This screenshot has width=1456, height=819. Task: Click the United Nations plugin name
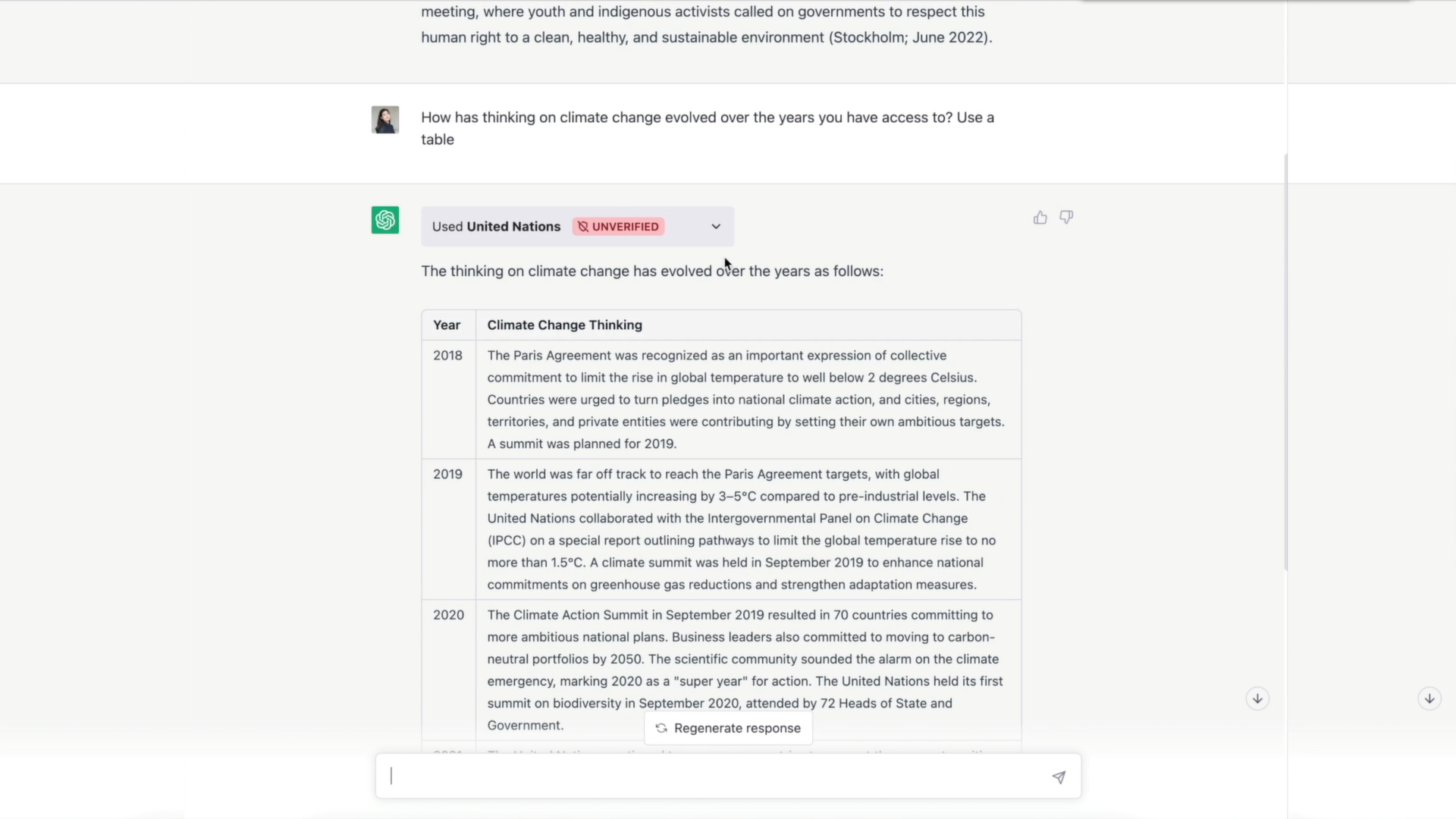(x=513, y=226)
